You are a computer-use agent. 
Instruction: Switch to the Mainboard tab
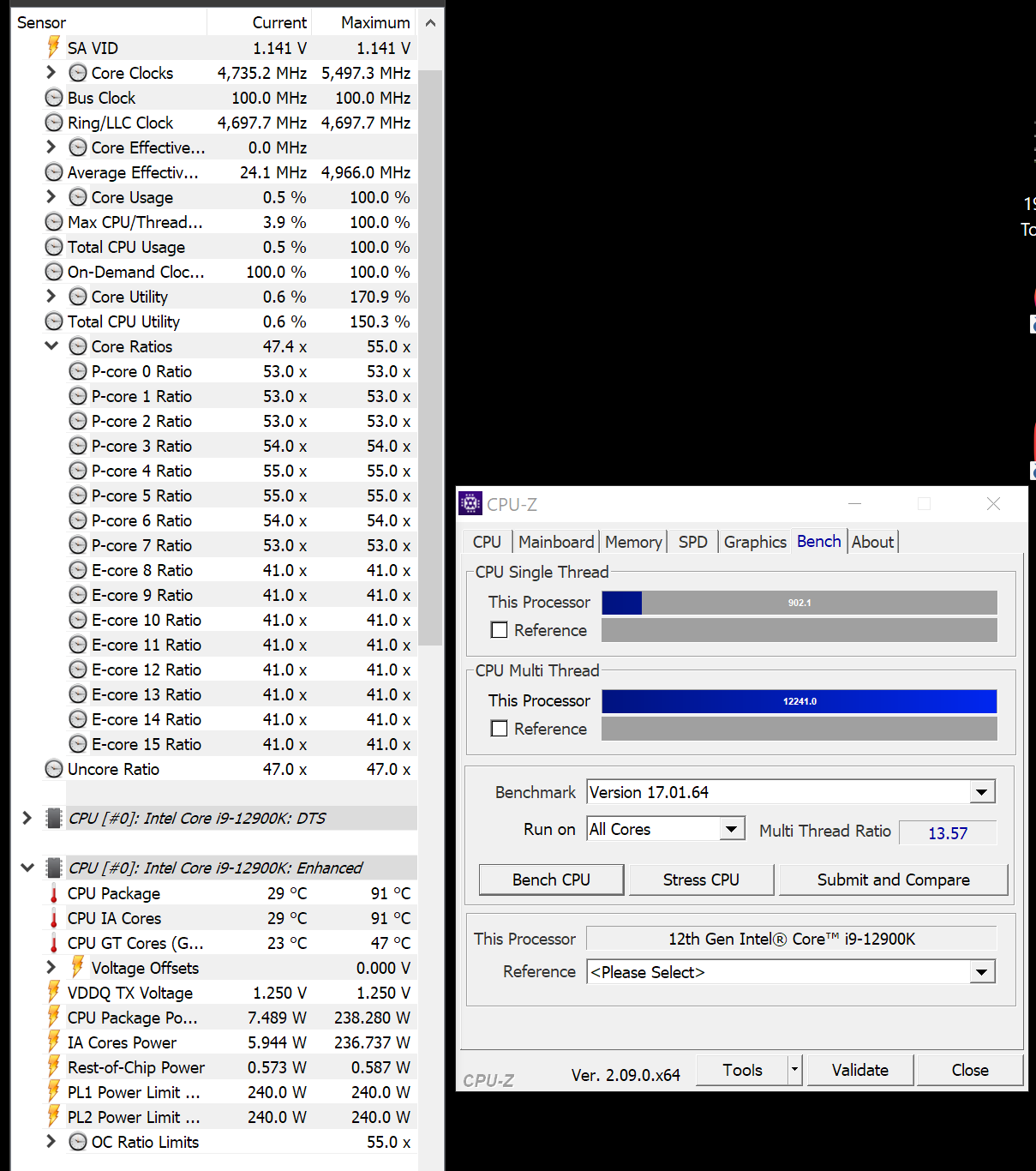tap(556, 542)
